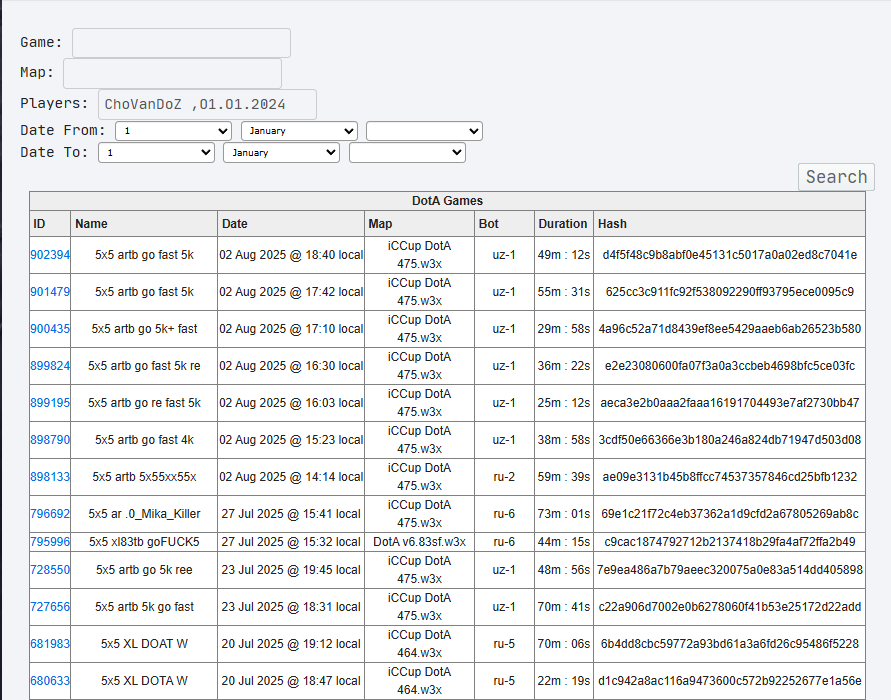
Task: Select game name '5x5 XL DOAT W'
Action: coord(144,643)
